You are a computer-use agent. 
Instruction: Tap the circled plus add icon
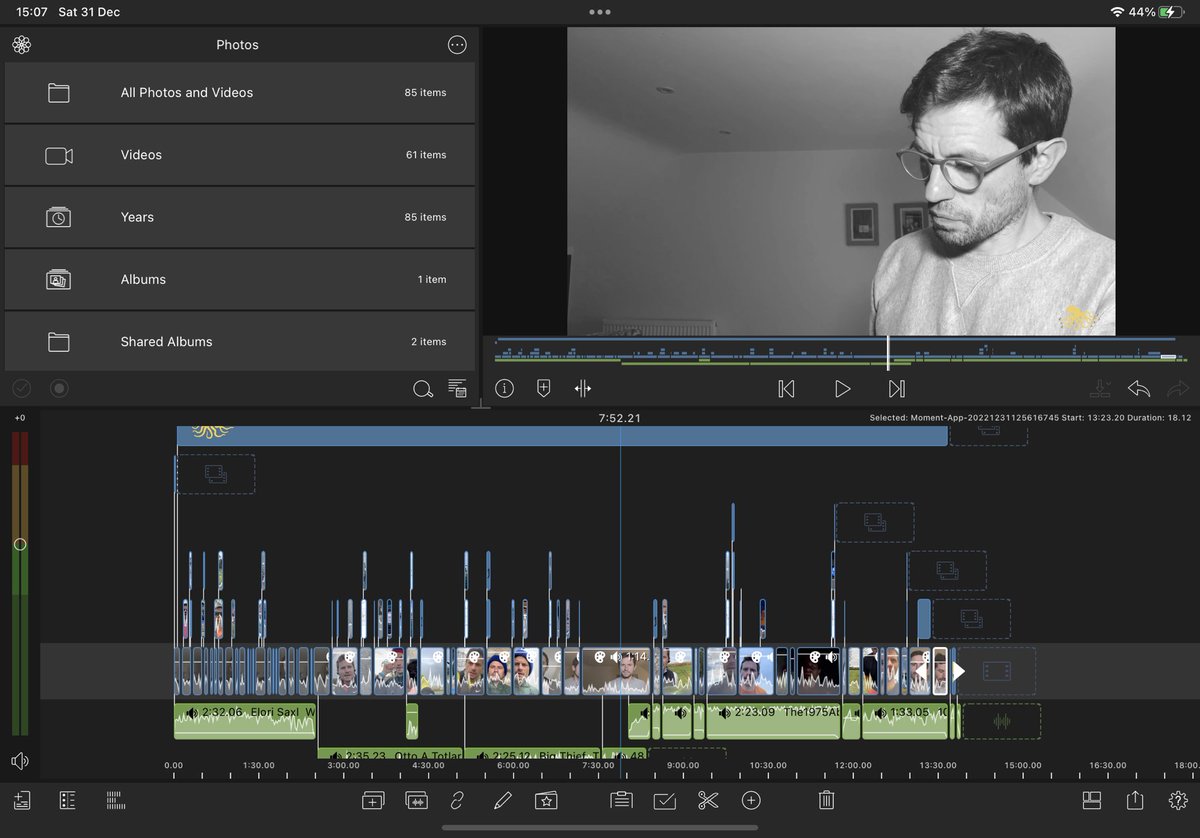coord(751,800)
